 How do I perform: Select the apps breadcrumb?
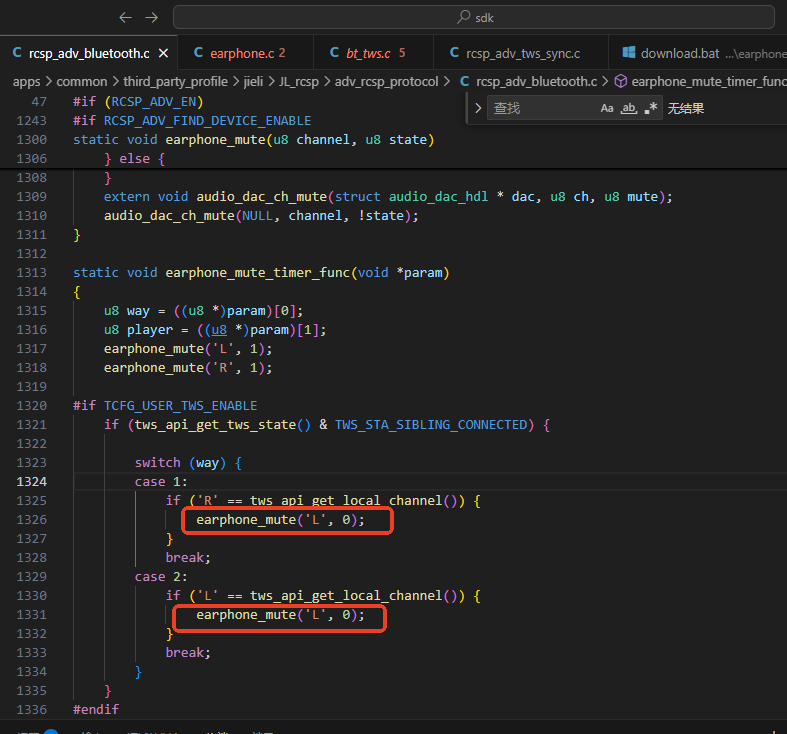[x=26, y=81]
